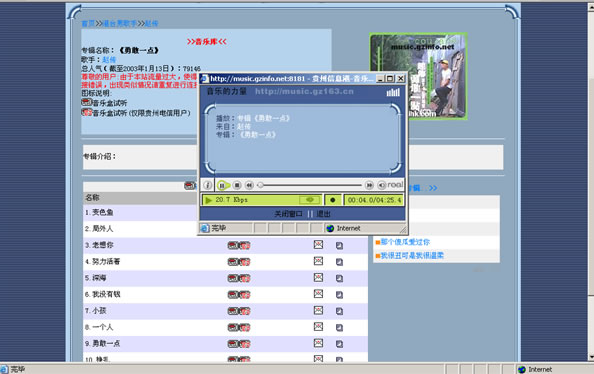
Task: Click the envelope icon for song 7 小孩
Action: (318, 310)
